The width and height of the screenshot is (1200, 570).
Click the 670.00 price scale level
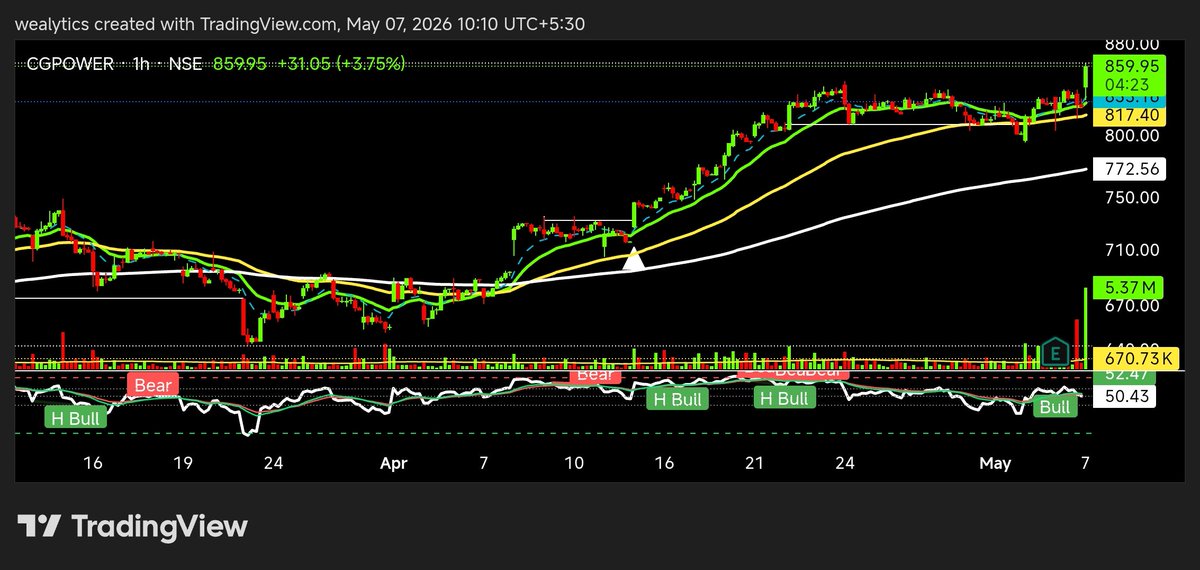pyautogui.click(x=1132, y=305)
